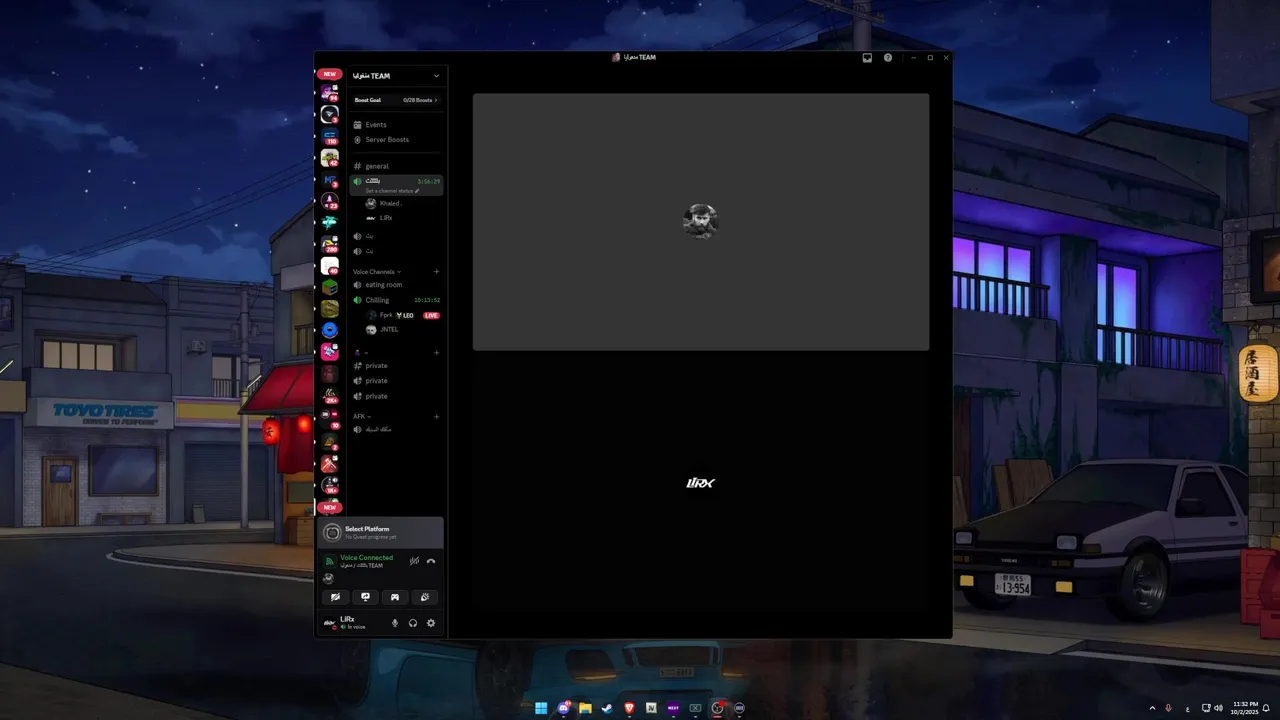This screenshot has width=1280, height=720.
Task: Open the Discord inbox icon in title bar
Action: tap(867, 57)
